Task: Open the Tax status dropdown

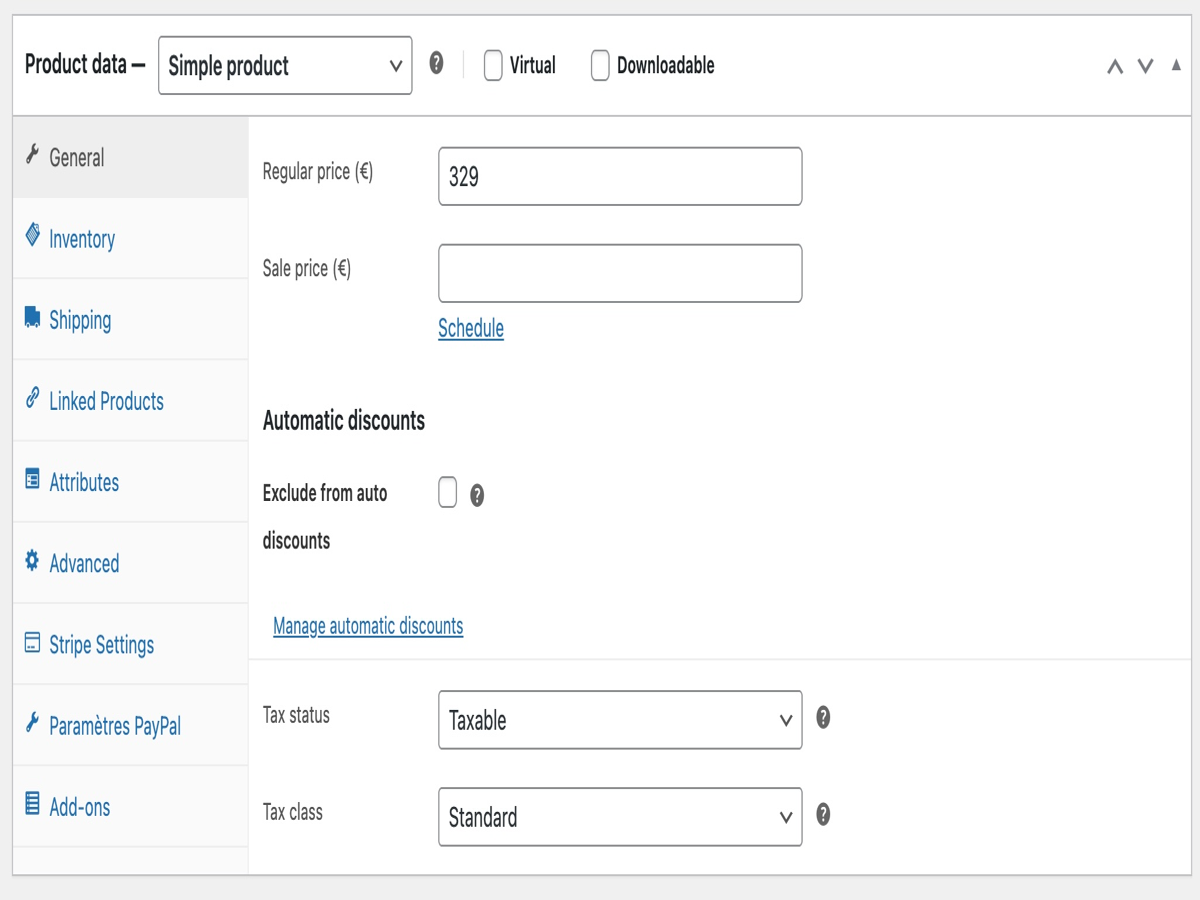Action: [x=619, y=720]
